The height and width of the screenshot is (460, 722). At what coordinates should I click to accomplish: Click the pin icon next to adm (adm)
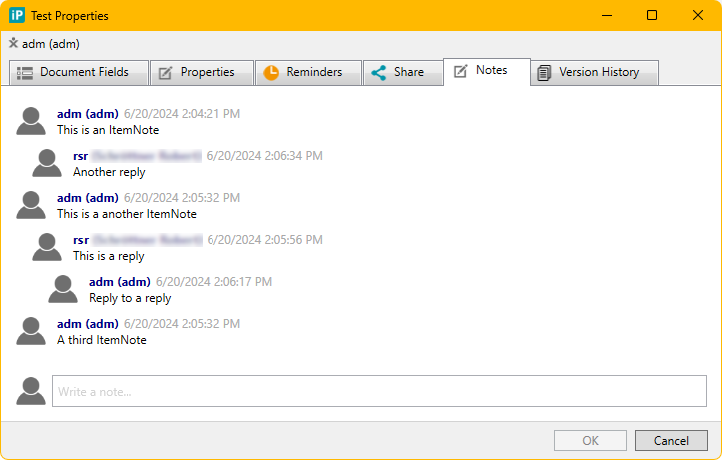pos(13,43)
